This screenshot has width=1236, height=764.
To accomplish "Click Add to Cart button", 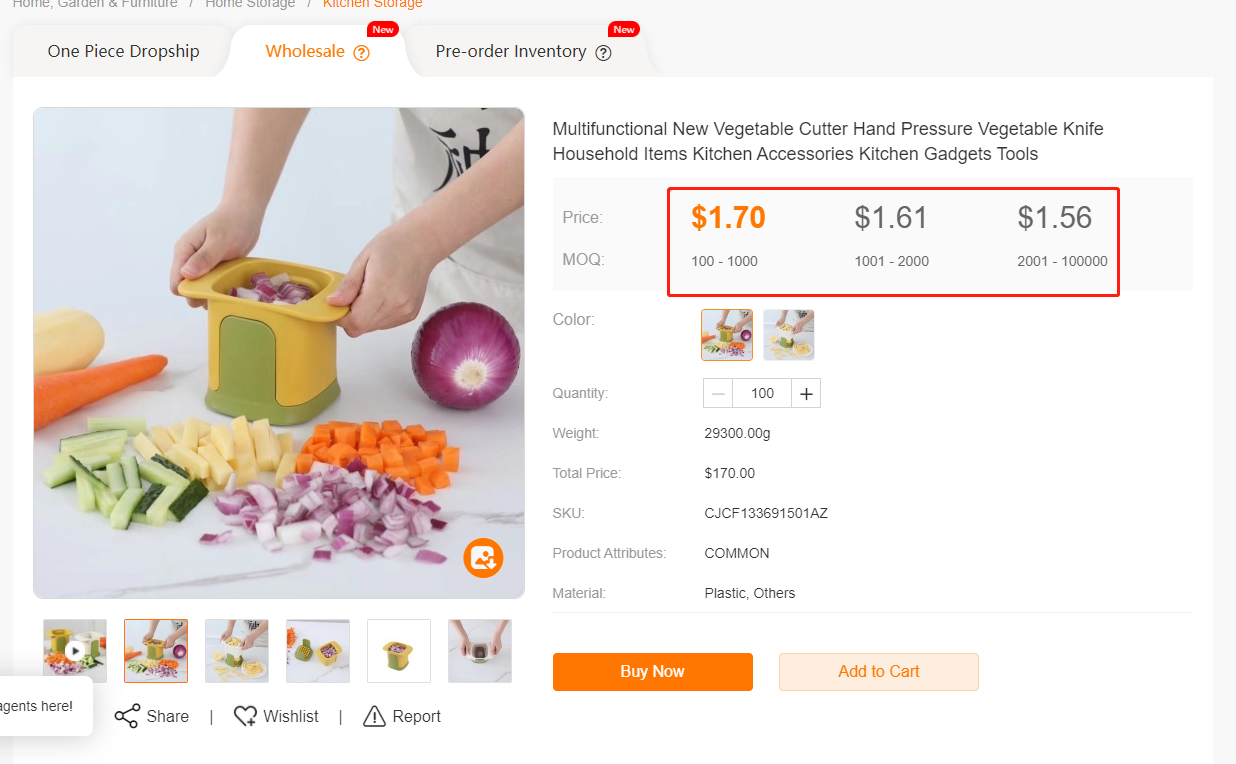I will (x=878, y=672).
